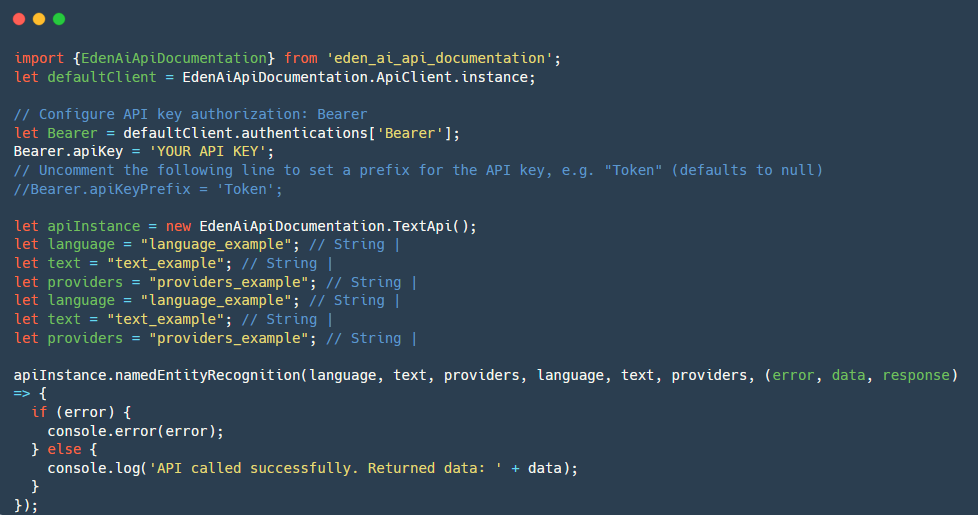
Task: Click the commented 'Bearer.apiKeyPrefix' line
Action: 148,189
